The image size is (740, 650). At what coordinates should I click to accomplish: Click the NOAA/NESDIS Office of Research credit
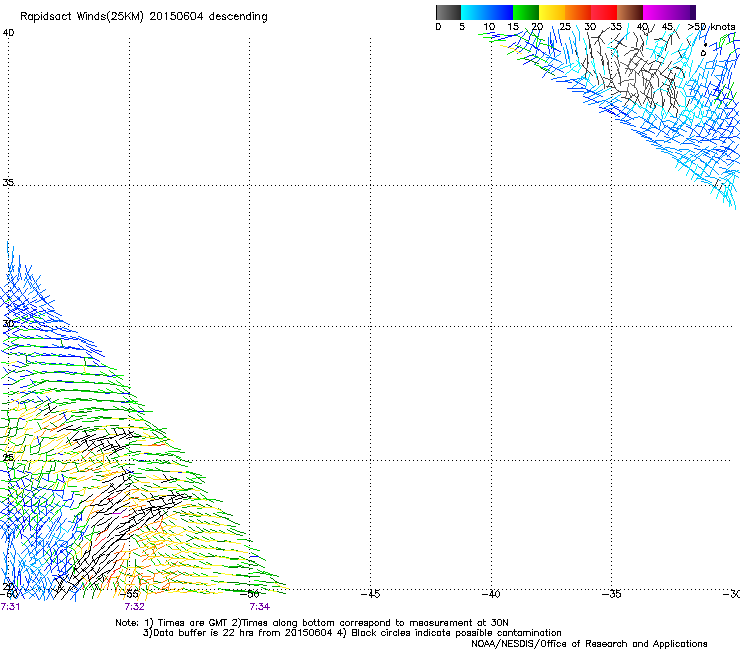point(589,644)
